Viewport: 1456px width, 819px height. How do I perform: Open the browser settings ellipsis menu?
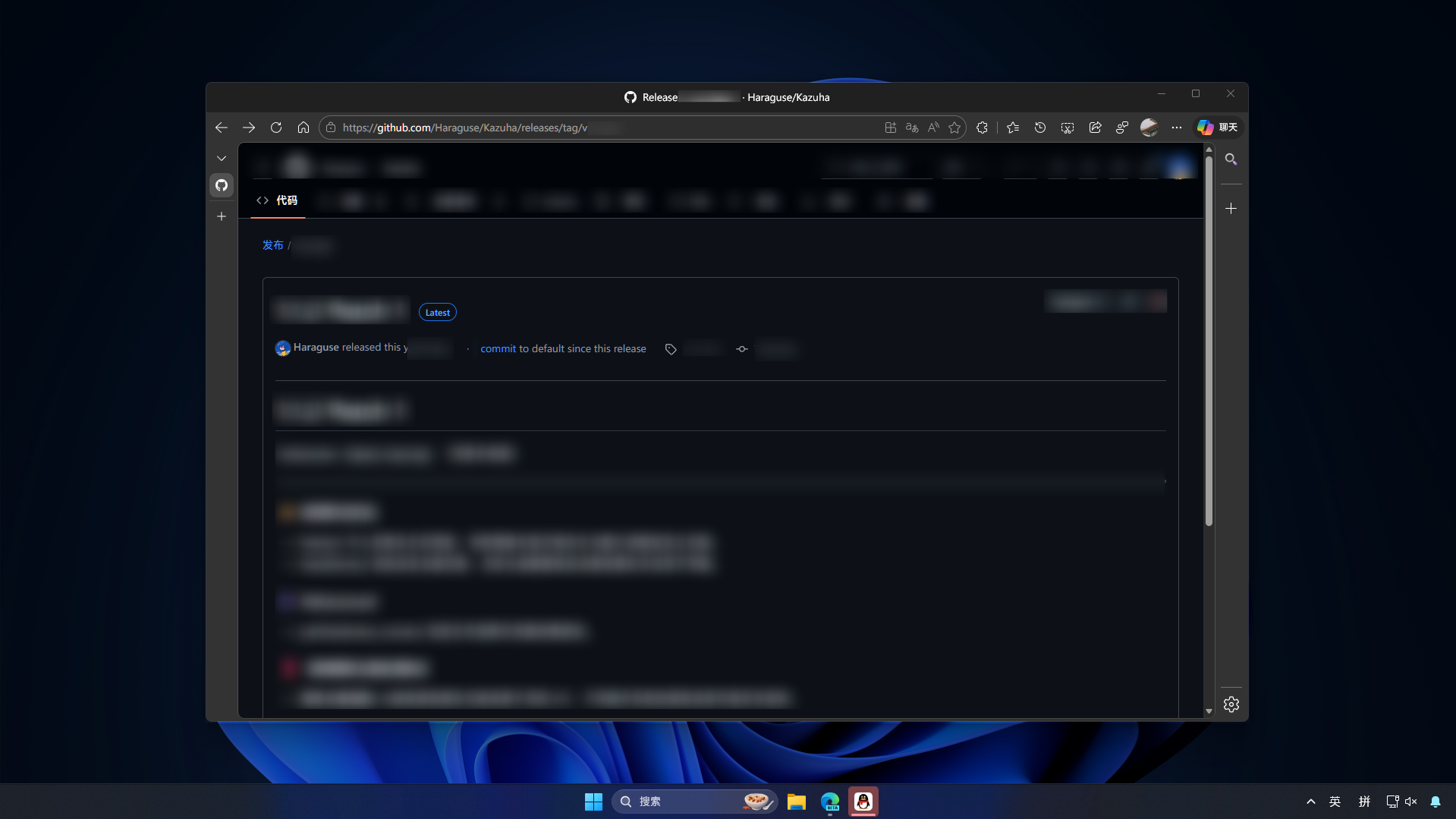pos(1177,128)
